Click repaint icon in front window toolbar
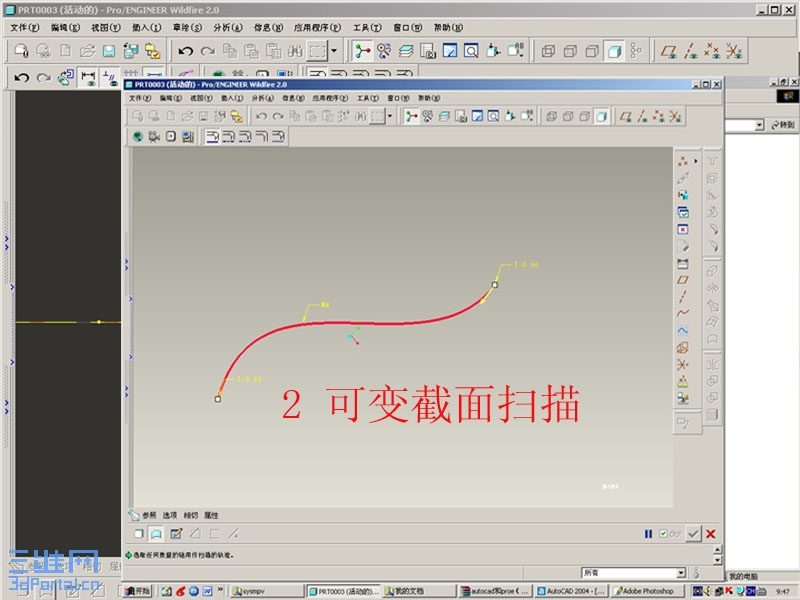The image size is (800, 600). click(477, 116)
